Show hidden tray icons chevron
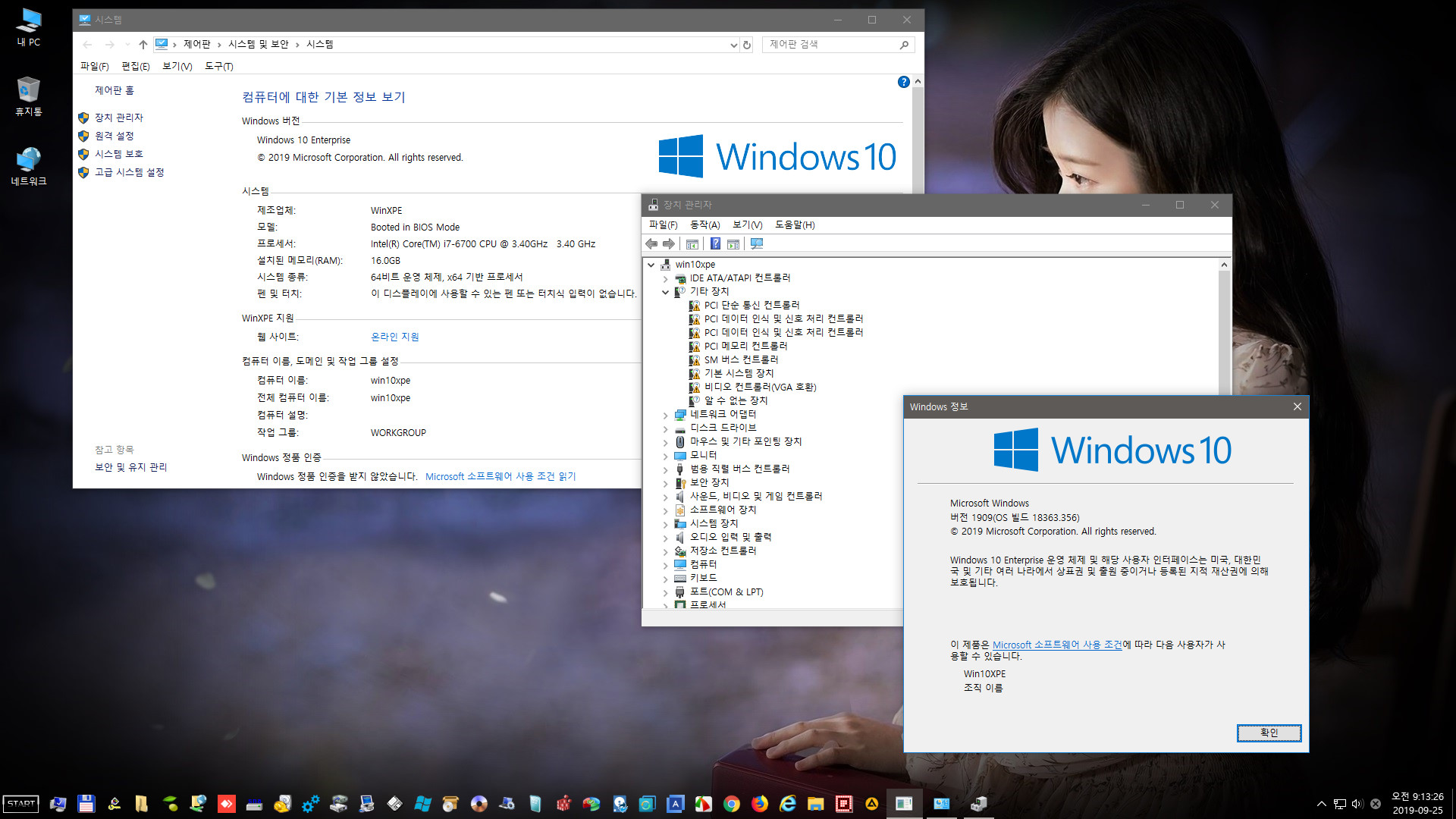This screenshot has height=819, width=1456. click(1322, 804)
